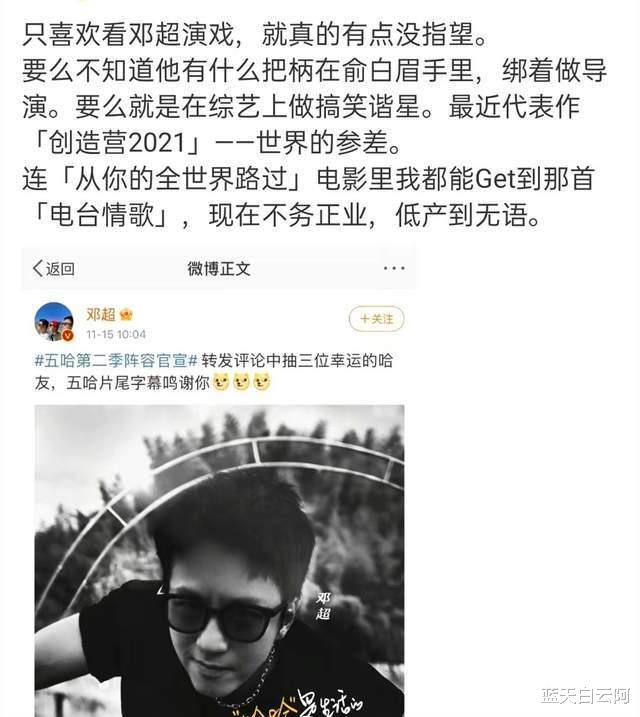Click the 返回 text label
Image resolution: width=640 pixels, height=717 pixels.
point(60,268)
